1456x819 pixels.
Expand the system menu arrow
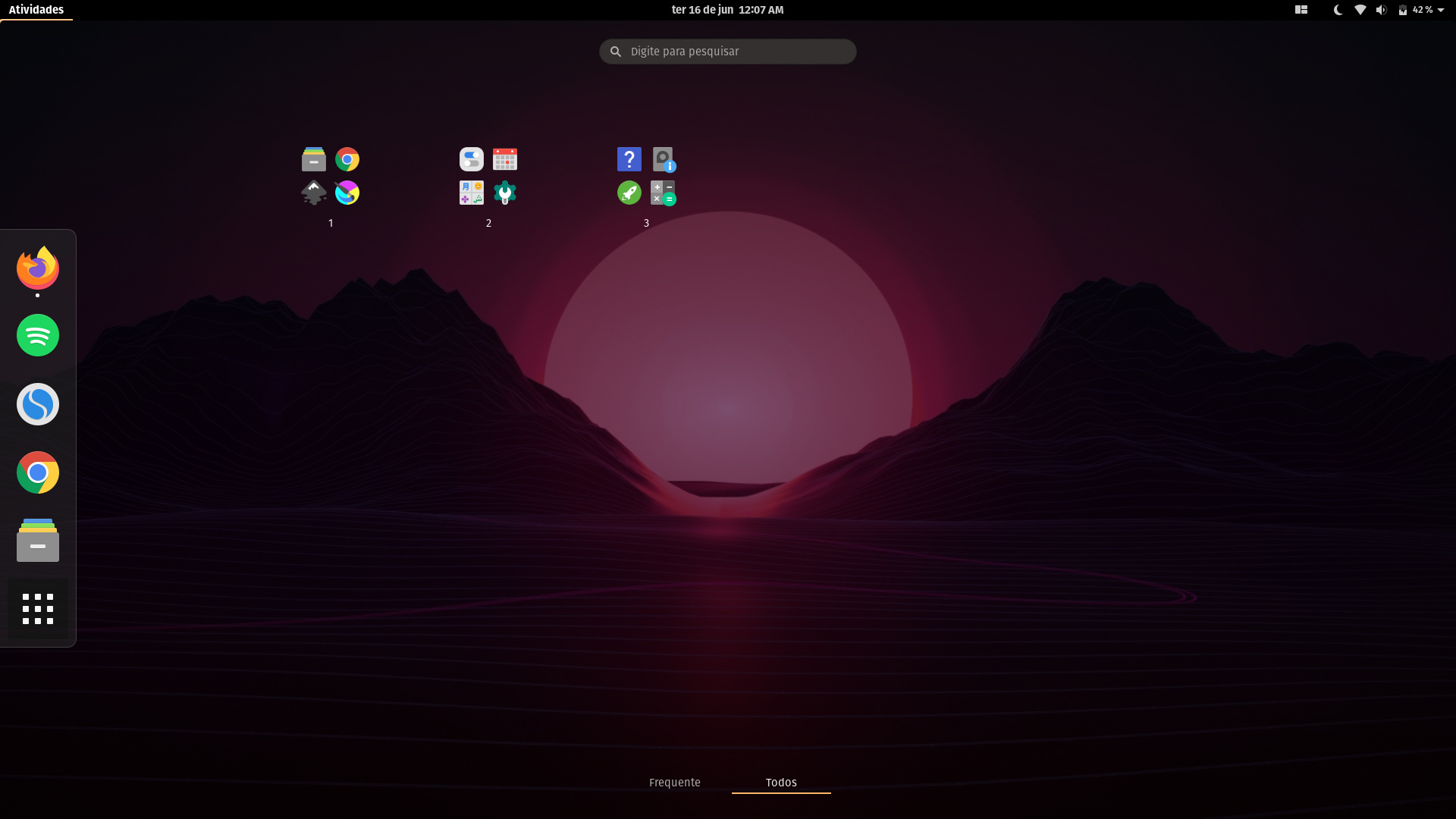(1441, 10)
